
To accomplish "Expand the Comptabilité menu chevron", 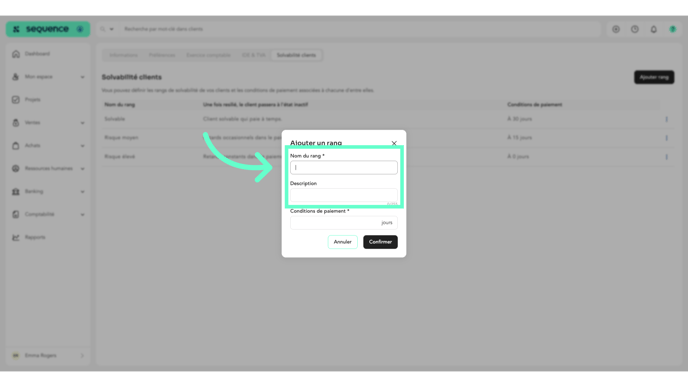I will point(82,215).
